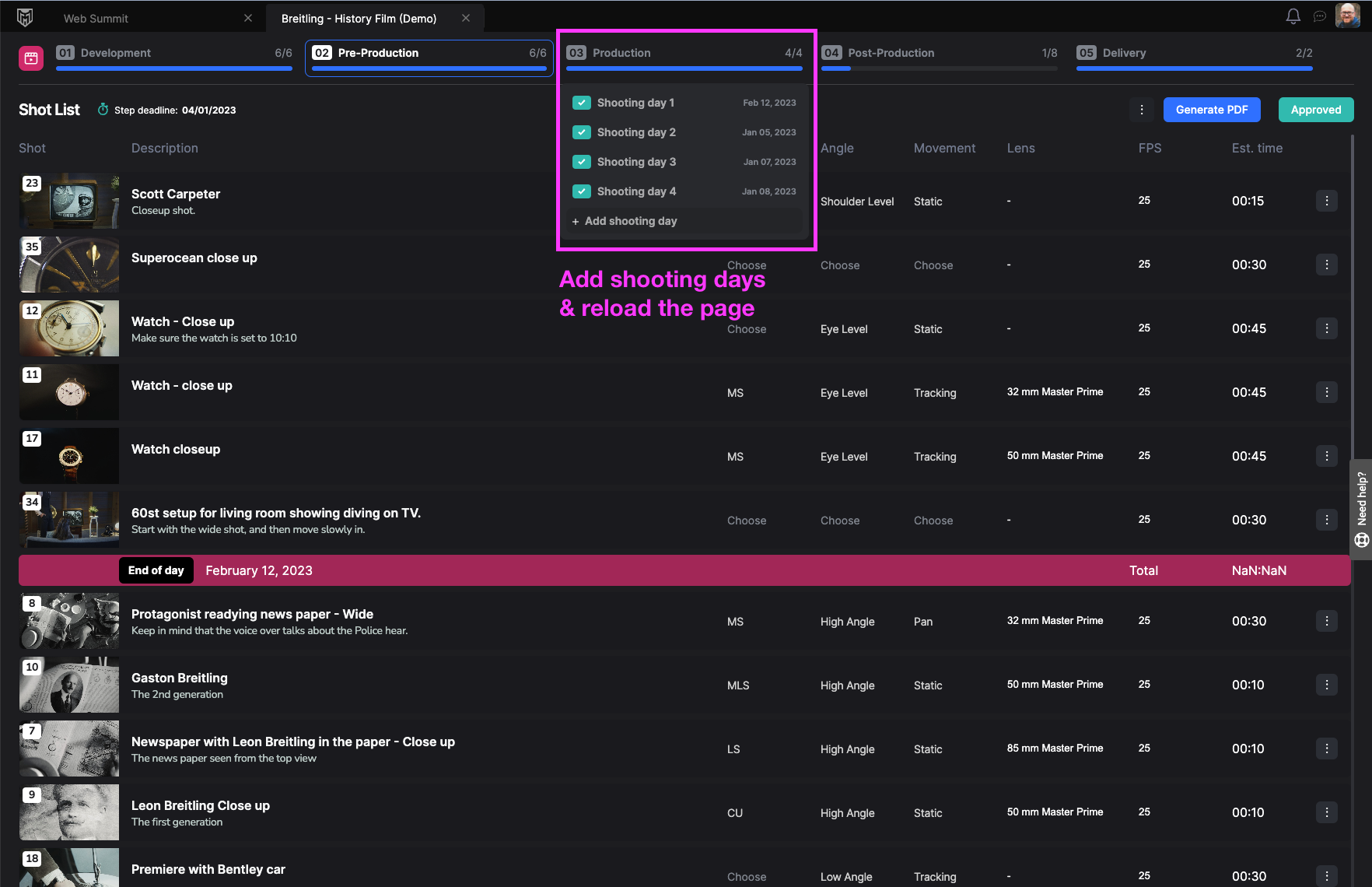Click the app logo icon in the top-left corner
This screenshot has height=887, width=1372.
tap(25, 17)
